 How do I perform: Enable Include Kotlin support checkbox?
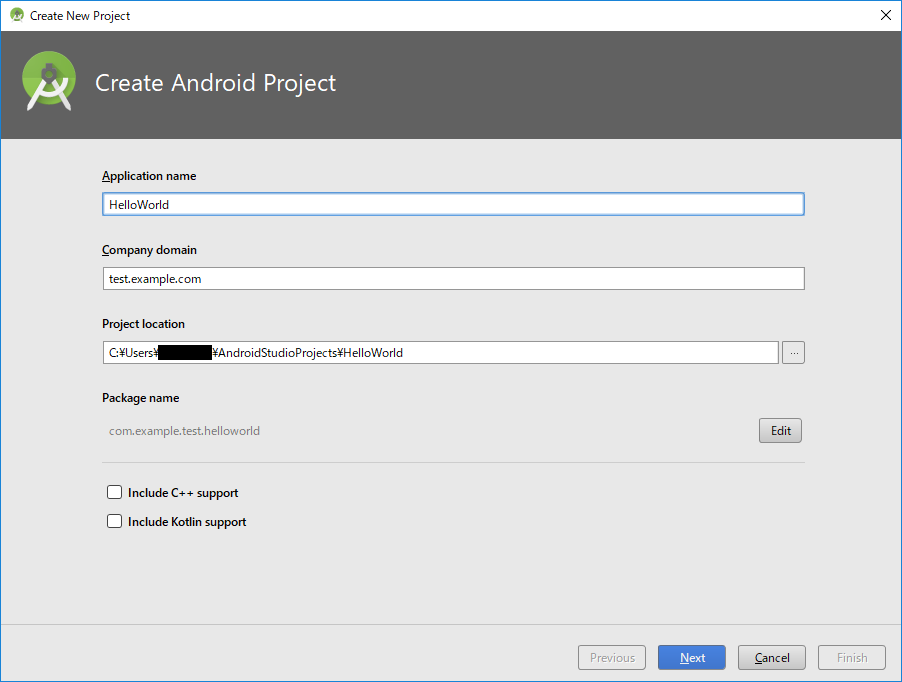(x=114, y=521)
